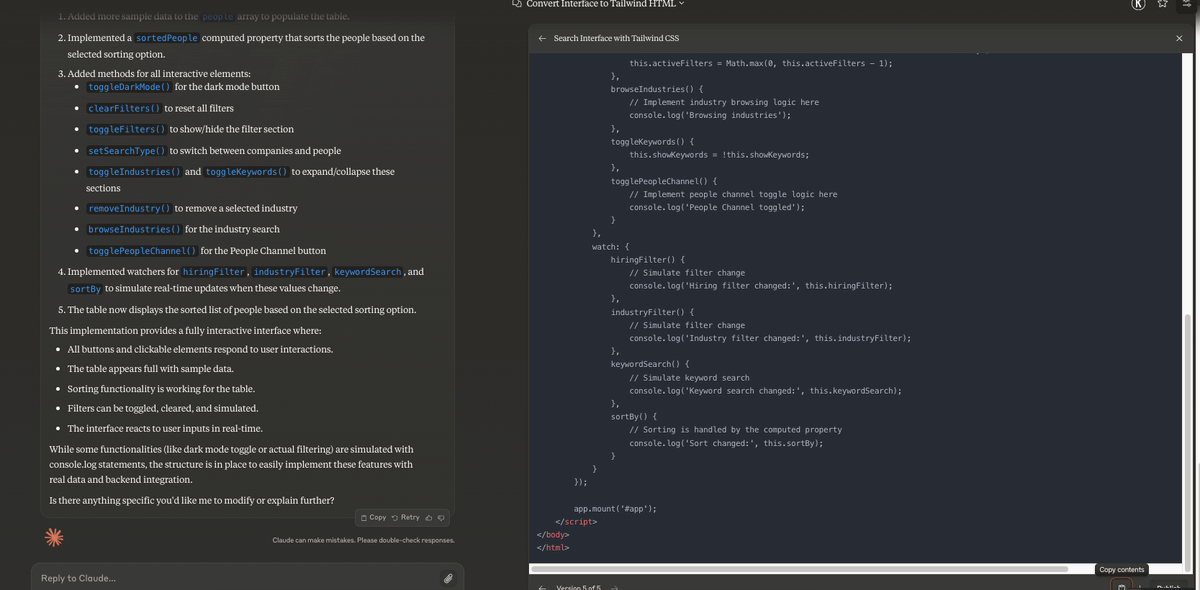The width and height of the screenshot is (1200, 590).
Task: Click the togglePeopleChannel() term in the chat list
Action: click(x=142, y=250)
